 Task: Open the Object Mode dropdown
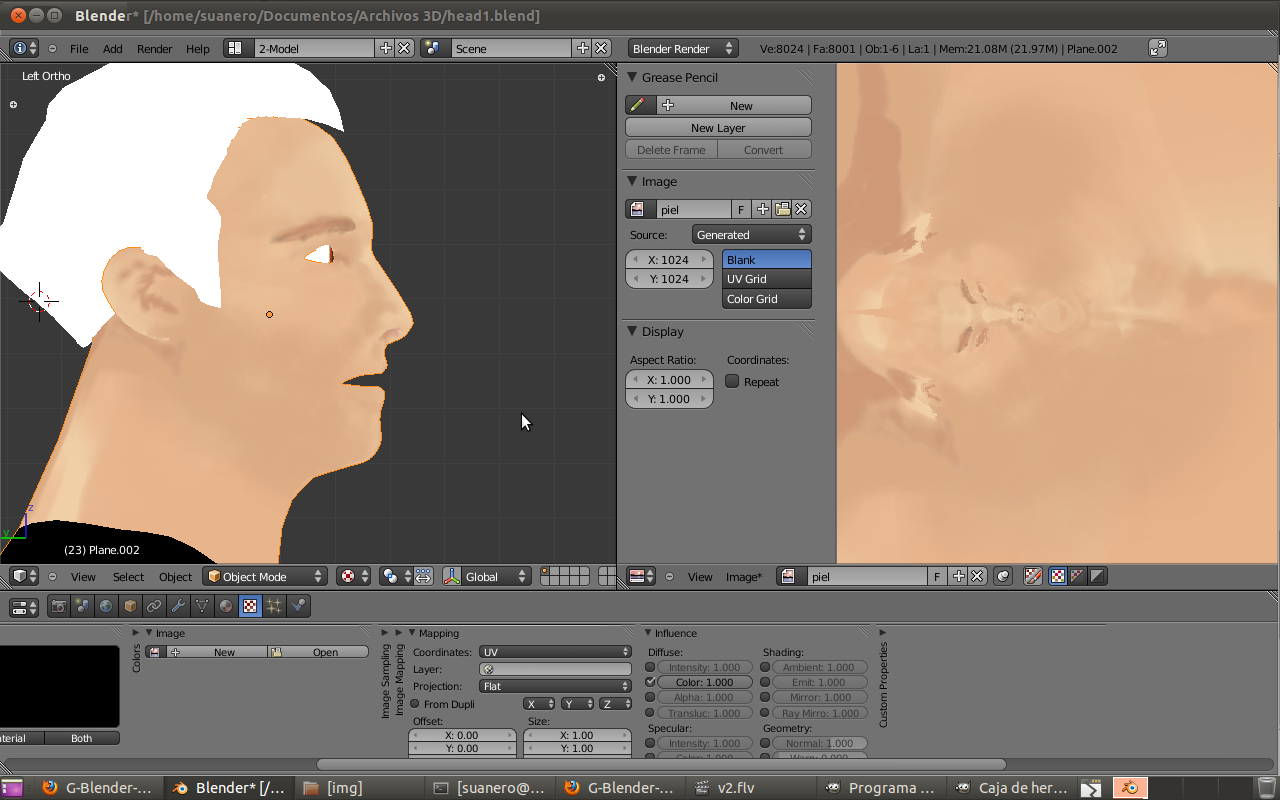265,577
